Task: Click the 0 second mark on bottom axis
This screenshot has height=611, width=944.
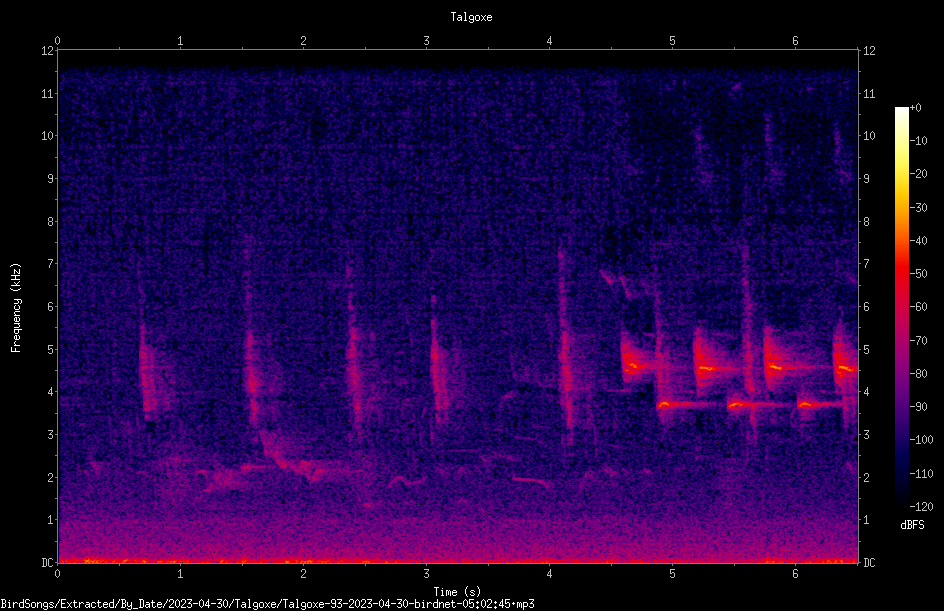Action: tap(57, 574)
